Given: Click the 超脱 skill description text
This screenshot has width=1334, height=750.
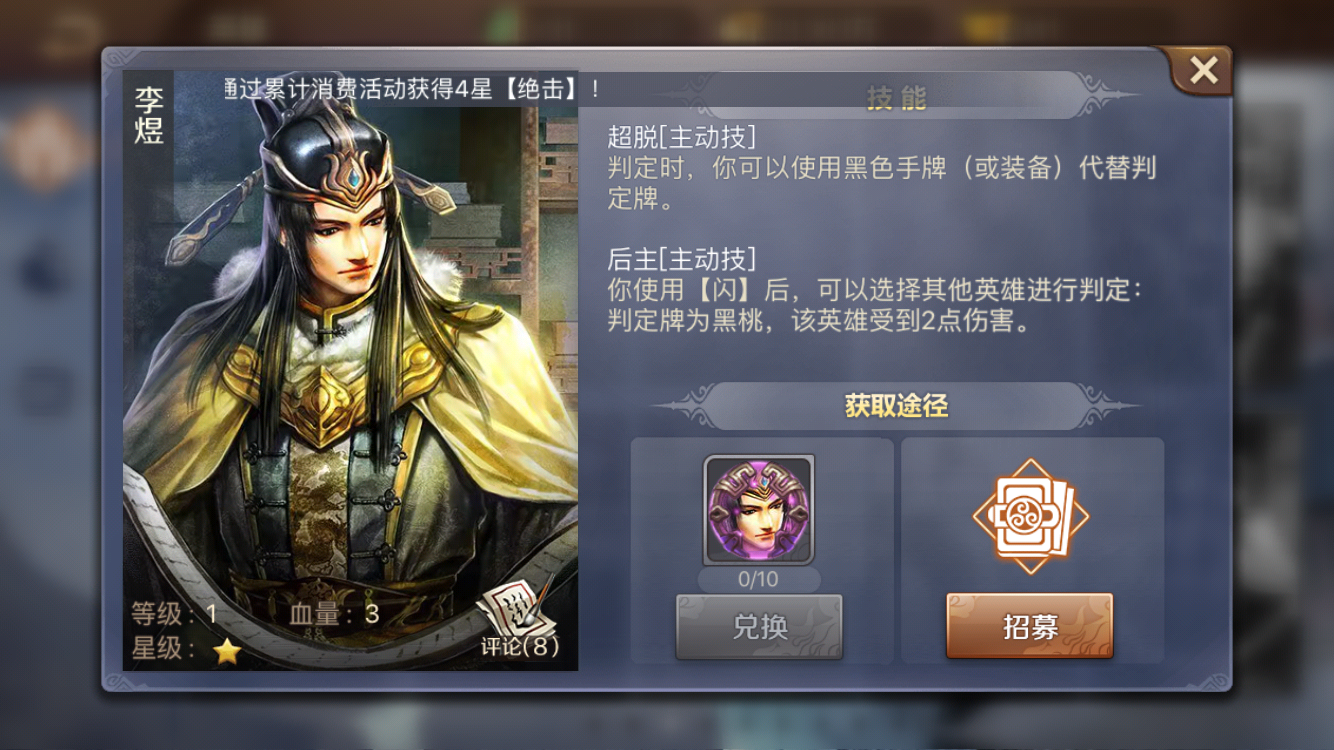Looking at the screenshot, I should (x=882, y=182).
